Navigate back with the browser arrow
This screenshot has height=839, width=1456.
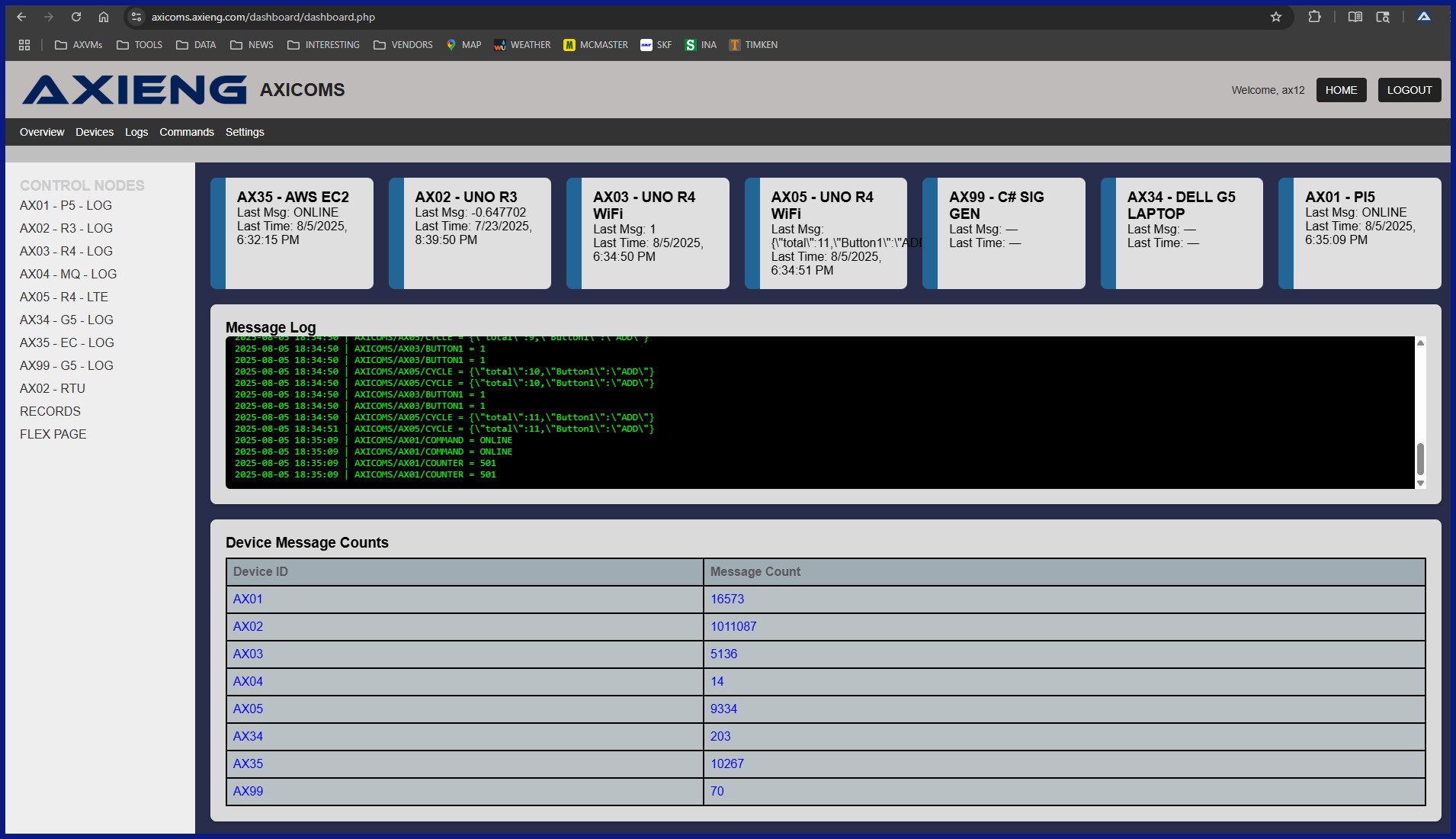[x=21, y=16]
